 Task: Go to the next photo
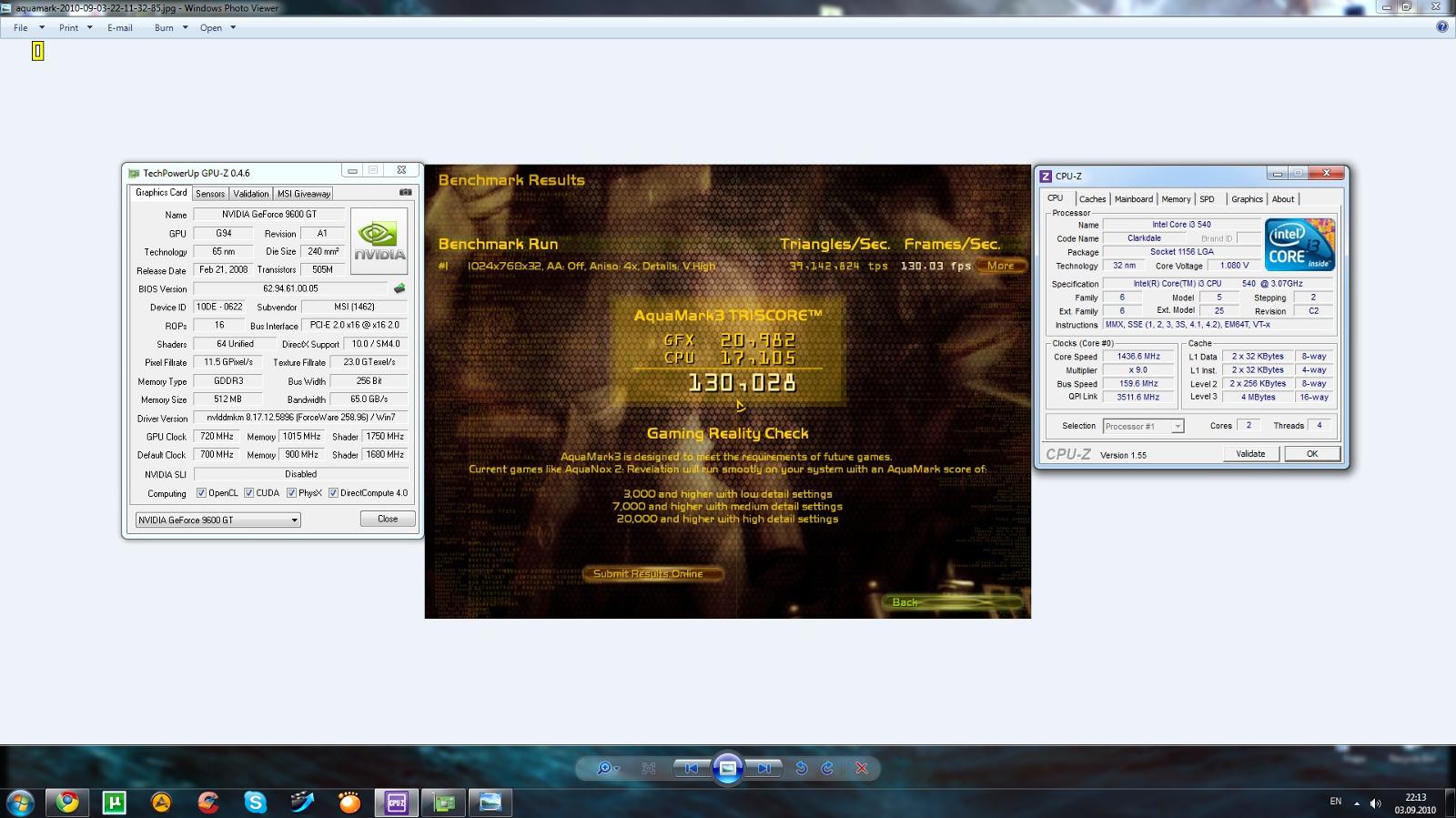(763, 768)
